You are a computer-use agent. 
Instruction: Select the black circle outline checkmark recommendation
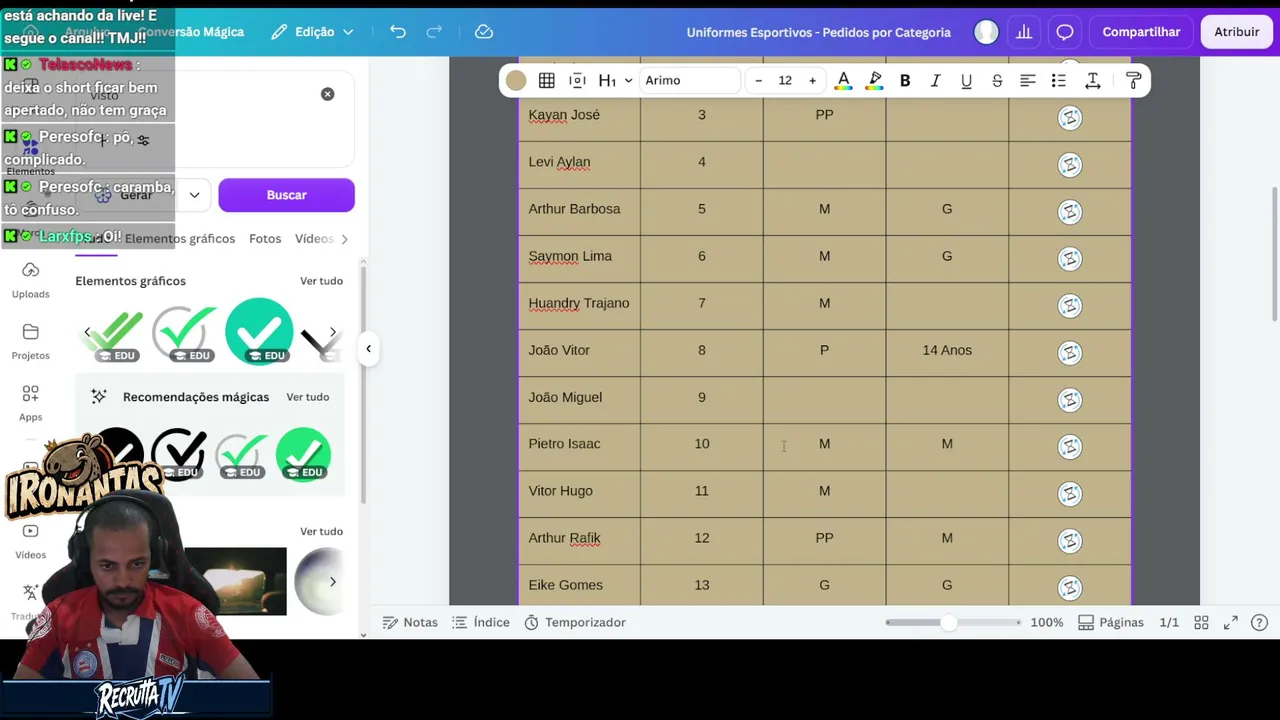[x=179, y=454]
